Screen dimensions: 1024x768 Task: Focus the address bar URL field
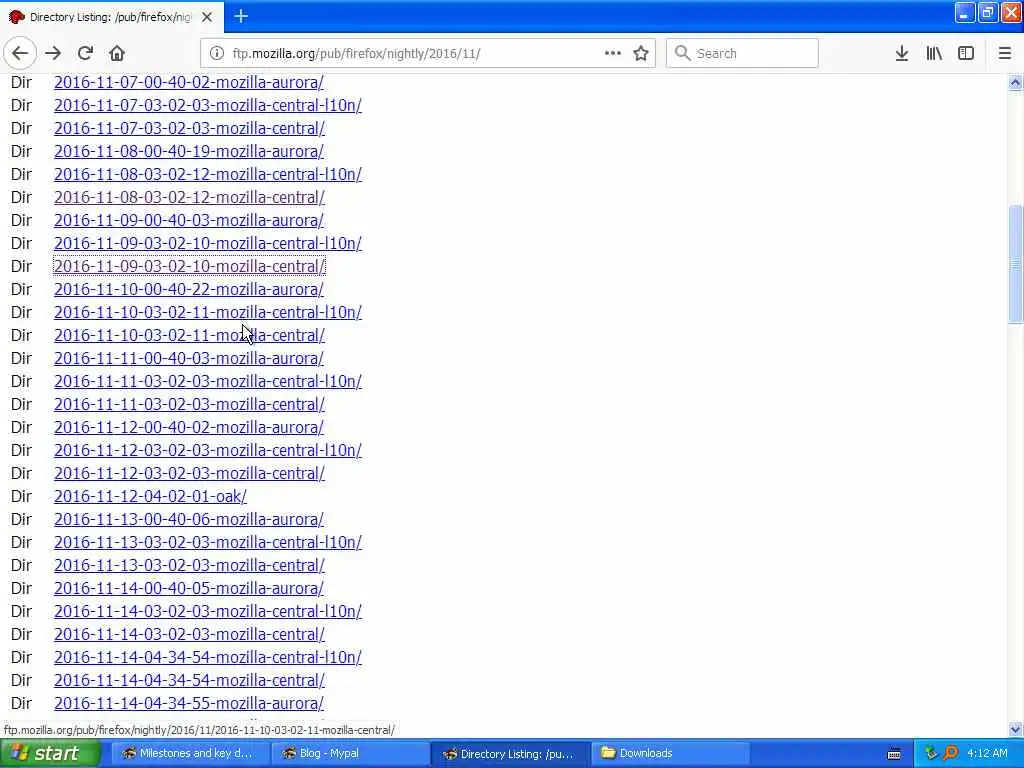point(415,54)
